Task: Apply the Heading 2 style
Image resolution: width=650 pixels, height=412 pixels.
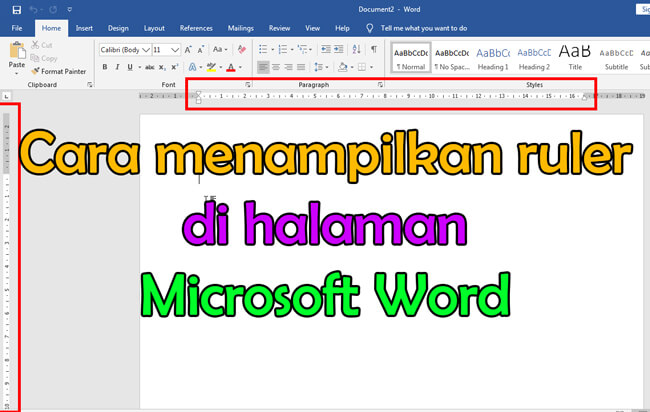Action: coord(534,58)
